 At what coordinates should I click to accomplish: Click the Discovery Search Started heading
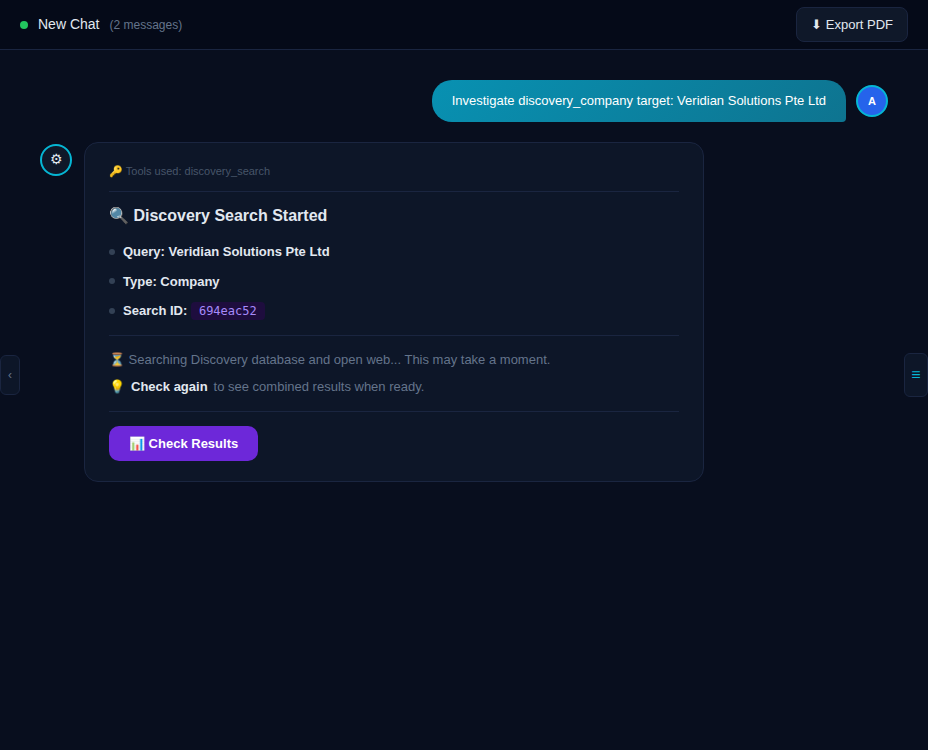click(230, 215)
